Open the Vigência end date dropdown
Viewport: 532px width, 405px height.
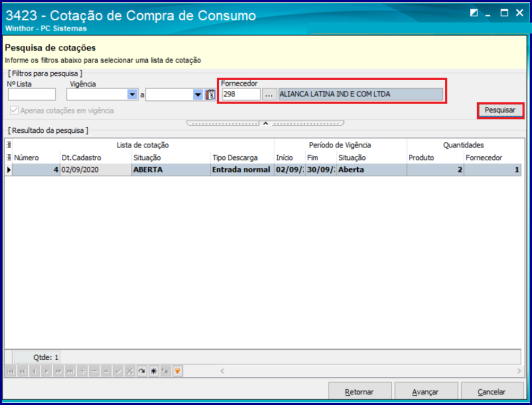198,95
